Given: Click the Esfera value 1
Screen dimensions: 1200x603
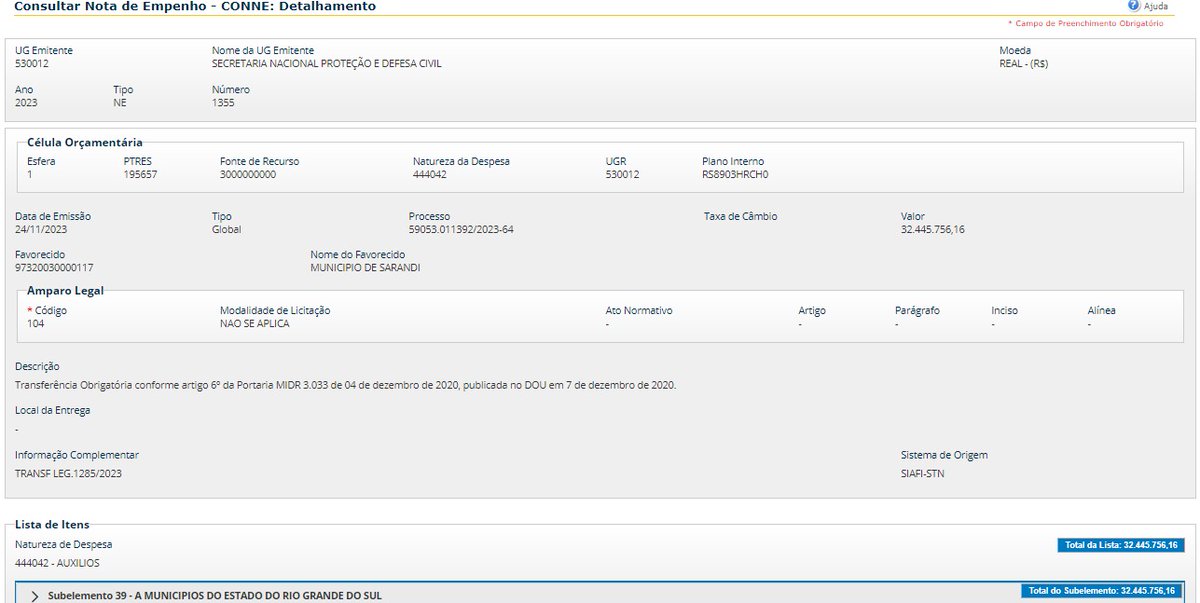Looking at the screenshot, I should click(30, 175).
